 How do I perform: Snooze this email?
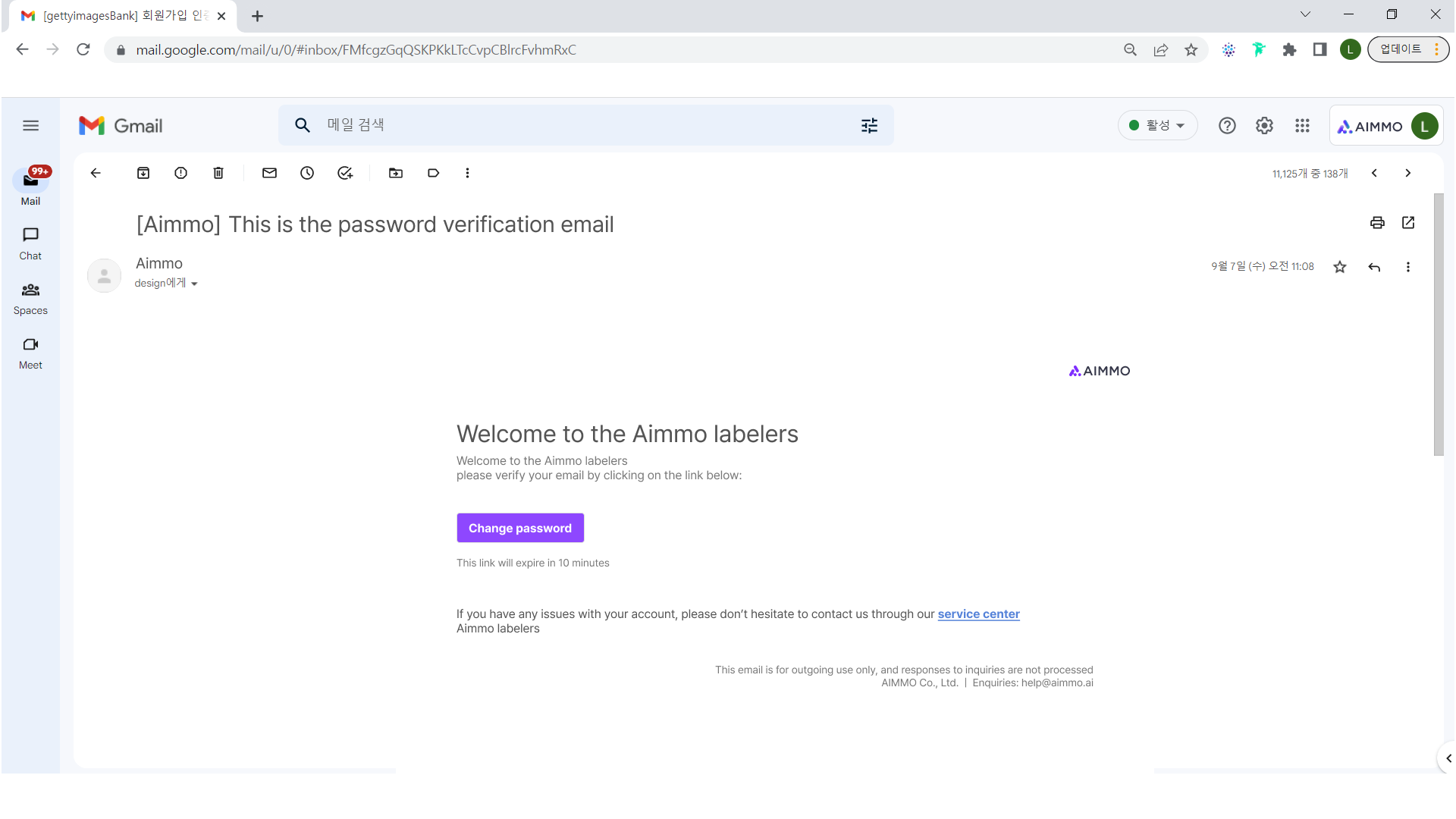click(307, 173)
